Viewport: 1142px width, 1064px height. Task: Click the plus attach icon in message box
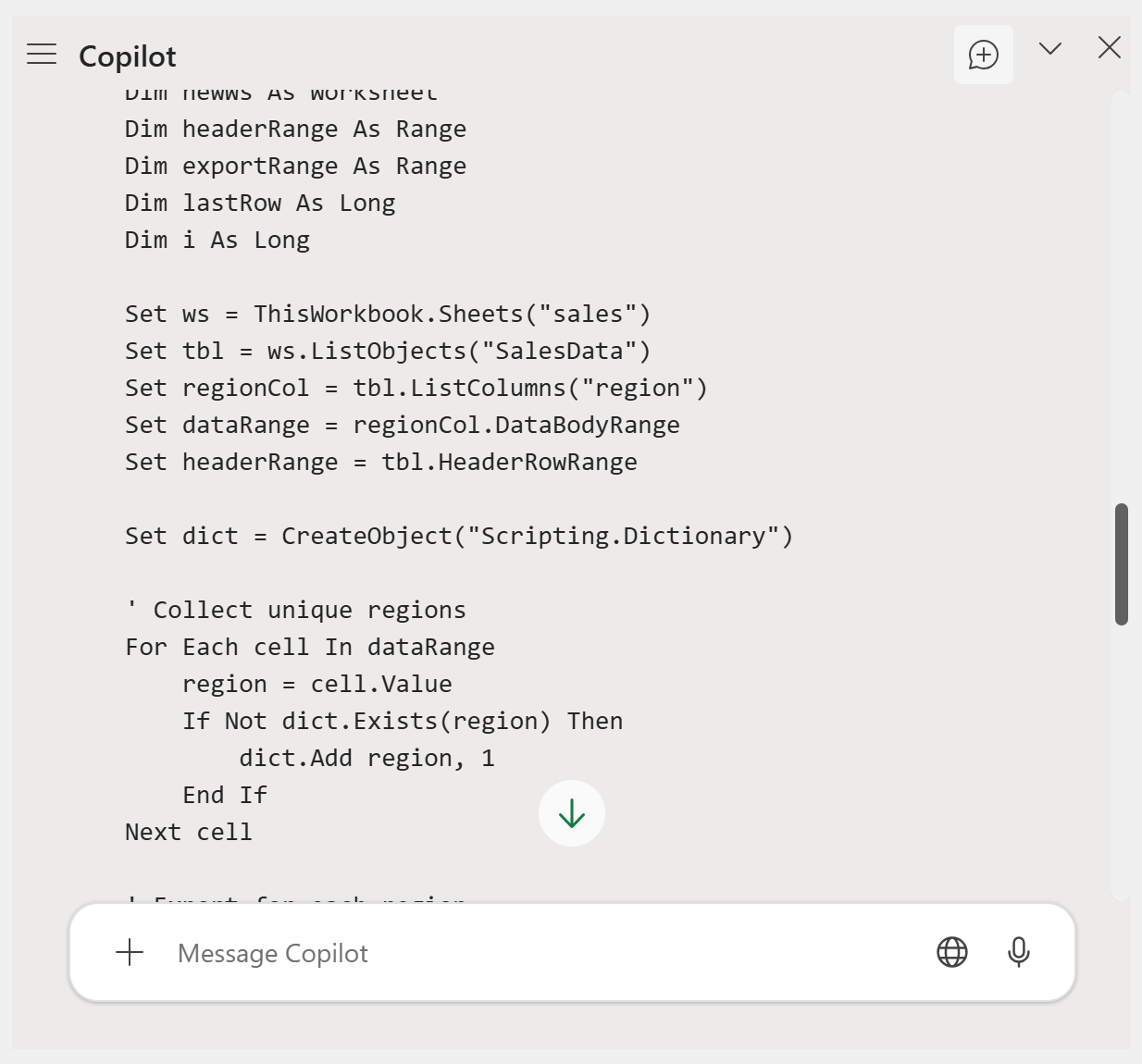[x=130, y=952]
